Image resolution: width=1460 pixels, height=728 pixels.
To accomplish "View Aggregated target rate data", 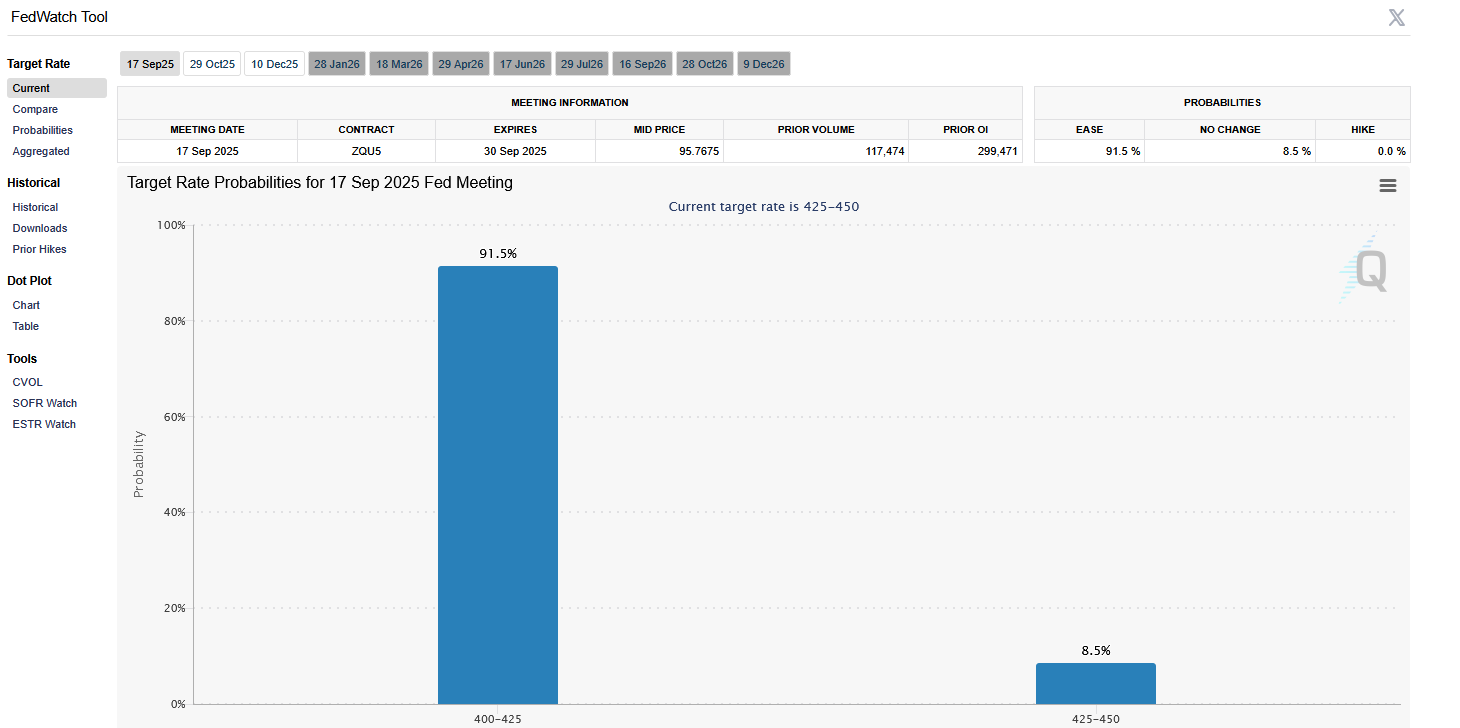I will click(x=41, y=151).
